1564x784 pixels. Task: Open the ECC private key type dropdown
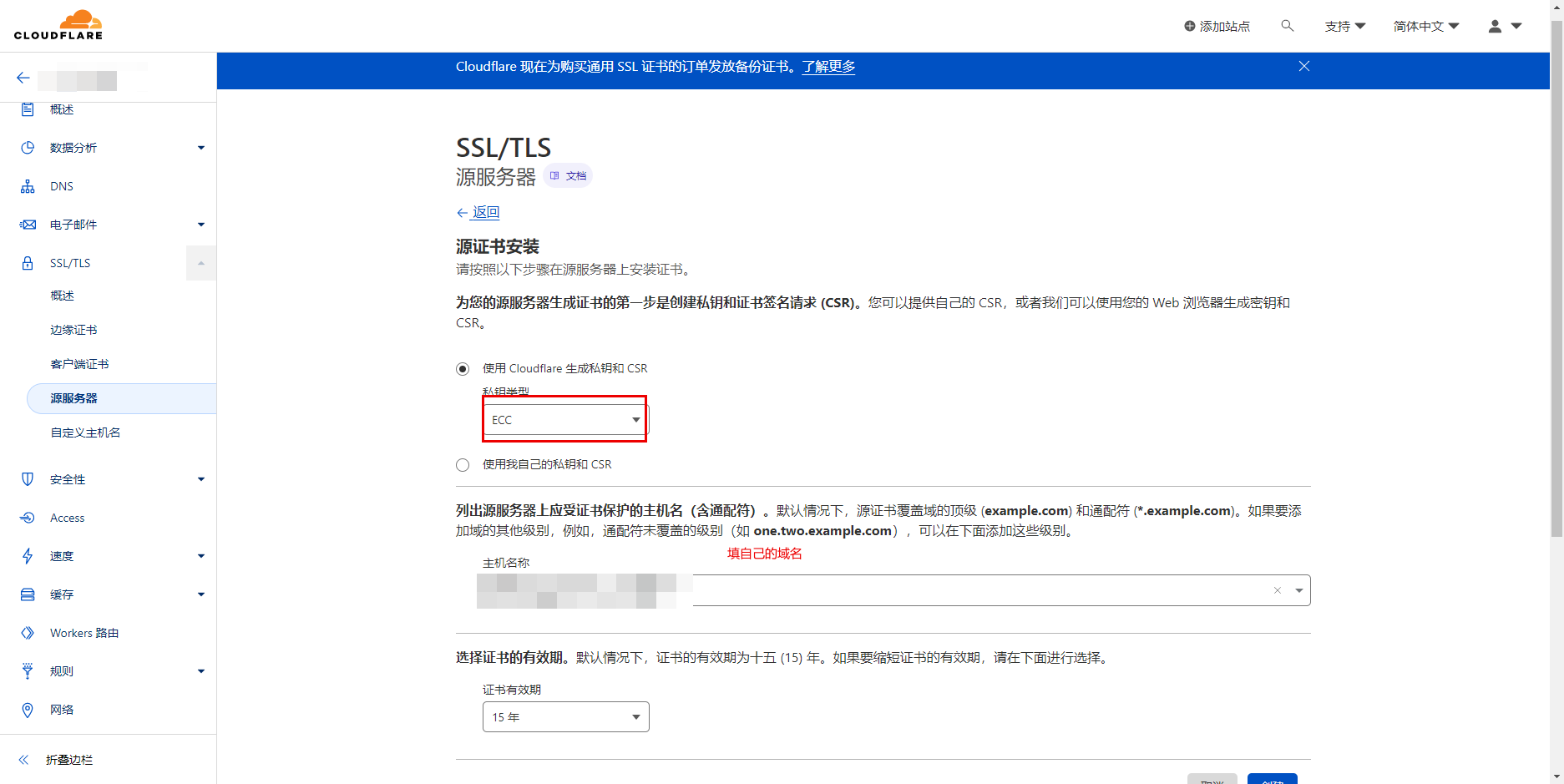point(565,420)
